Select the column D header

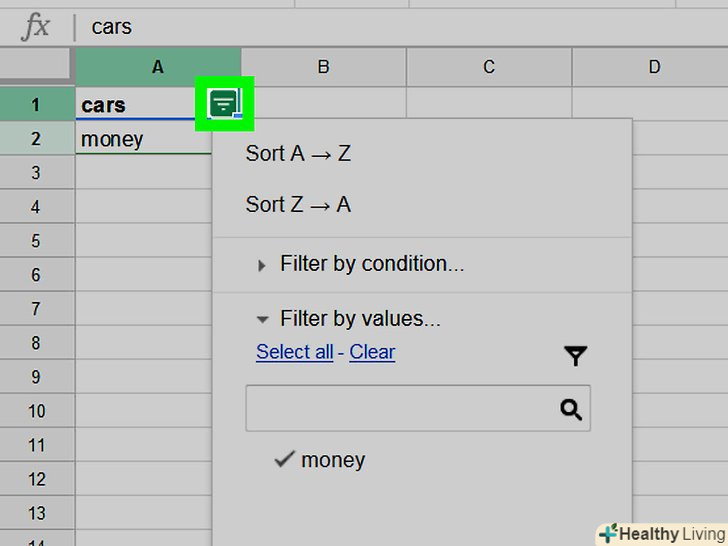click(654, 67)
